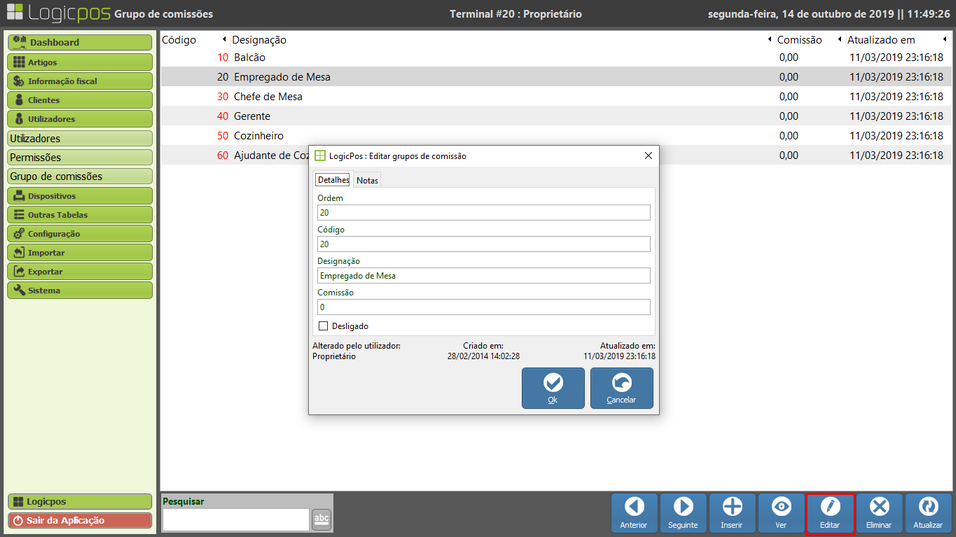This screenshot has width=956, height=537.
Task: Expand the Dispositivos sidebar section
Action: (x=80, y=196)
